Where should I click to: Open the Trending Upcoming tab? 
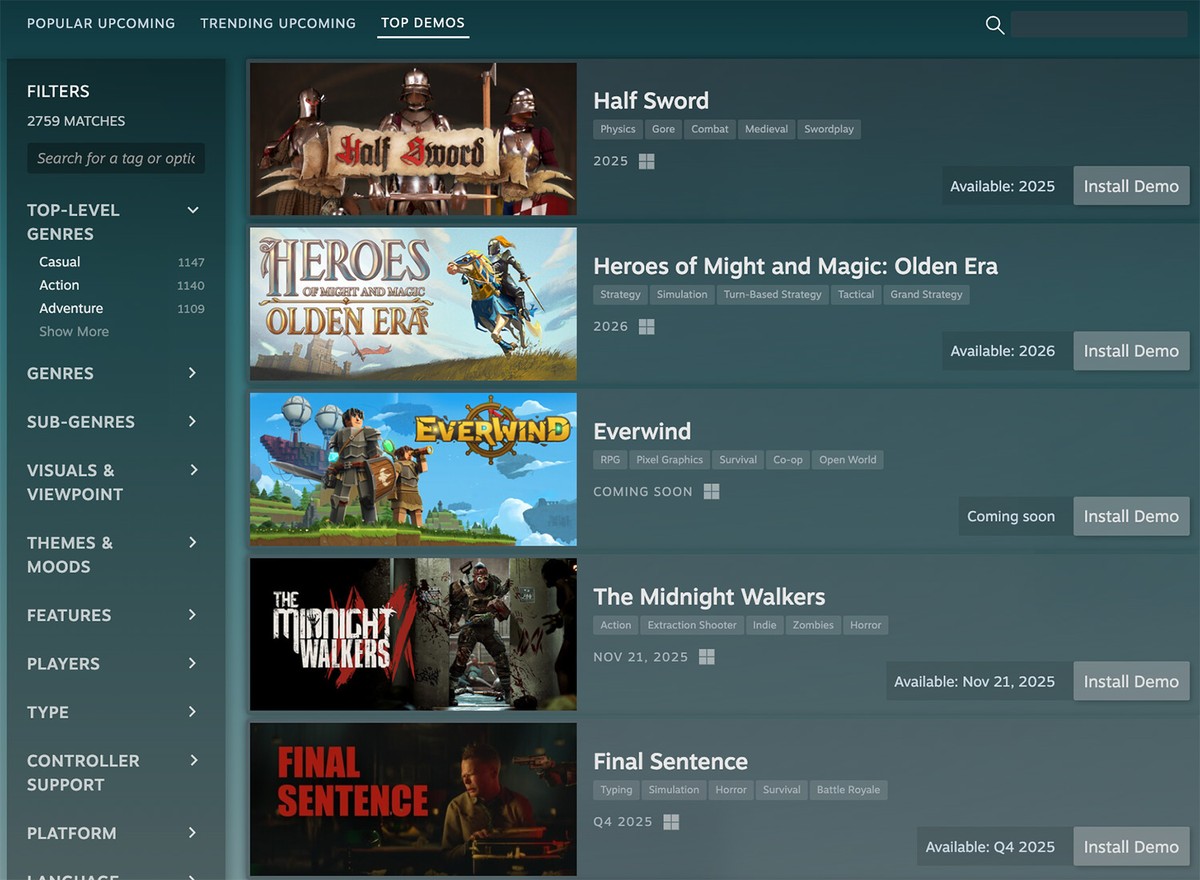tap(278, 23)
